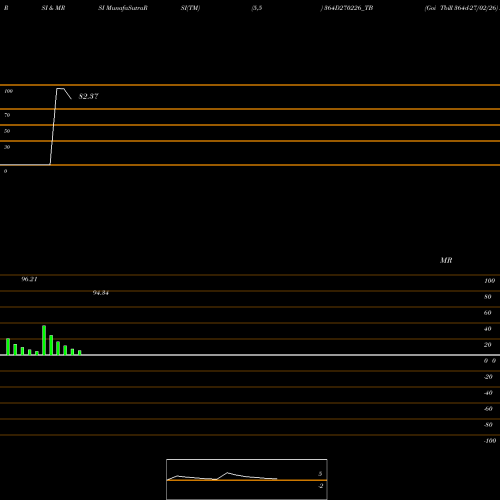
Task: Click the first green histogram bar
Action: pyautogui.click(x=8, y=347)
